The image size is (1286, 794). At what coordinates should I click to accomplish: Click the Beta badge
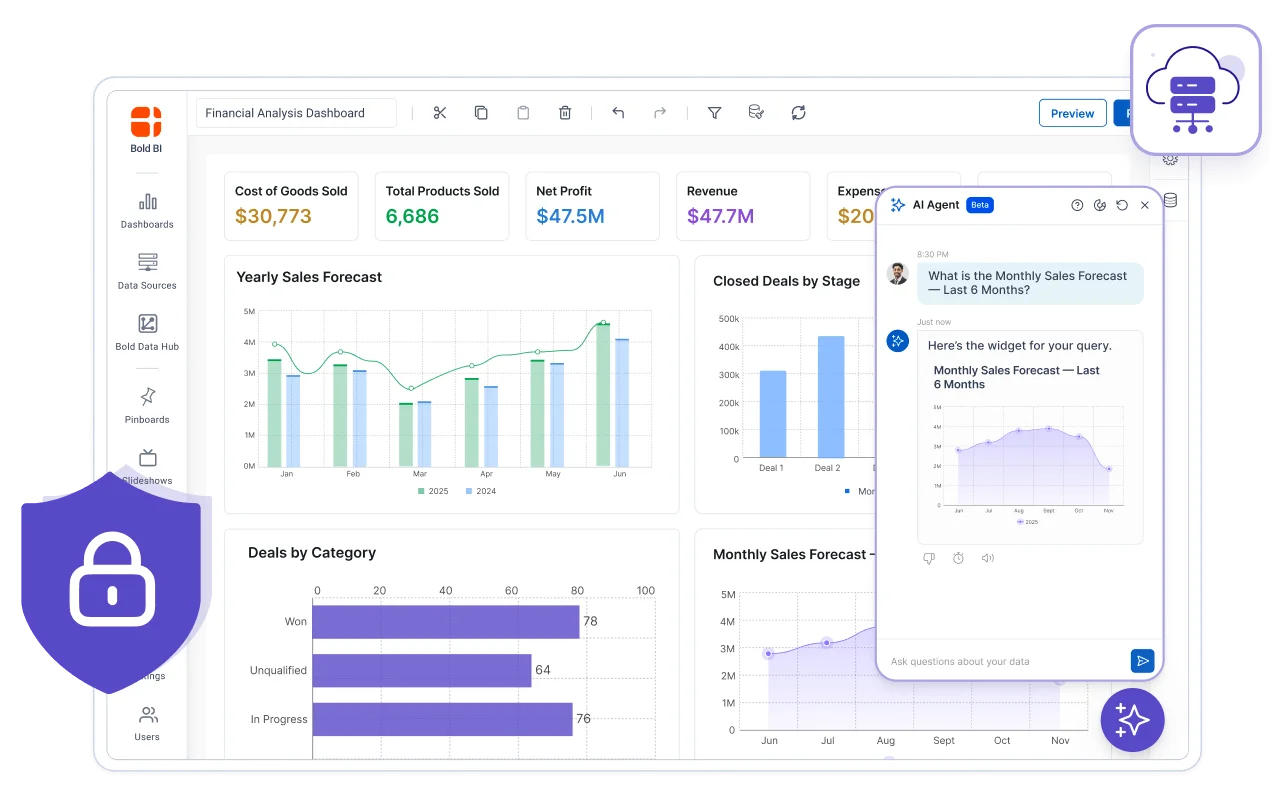coord(980,205)
